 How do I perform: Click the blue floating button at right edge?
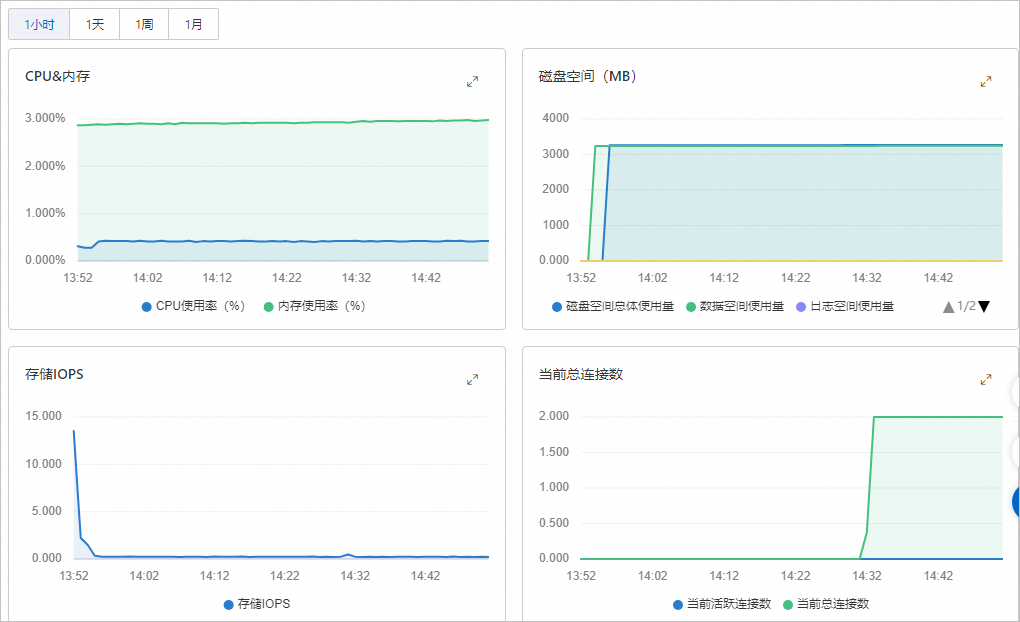tap(1014, 501)
